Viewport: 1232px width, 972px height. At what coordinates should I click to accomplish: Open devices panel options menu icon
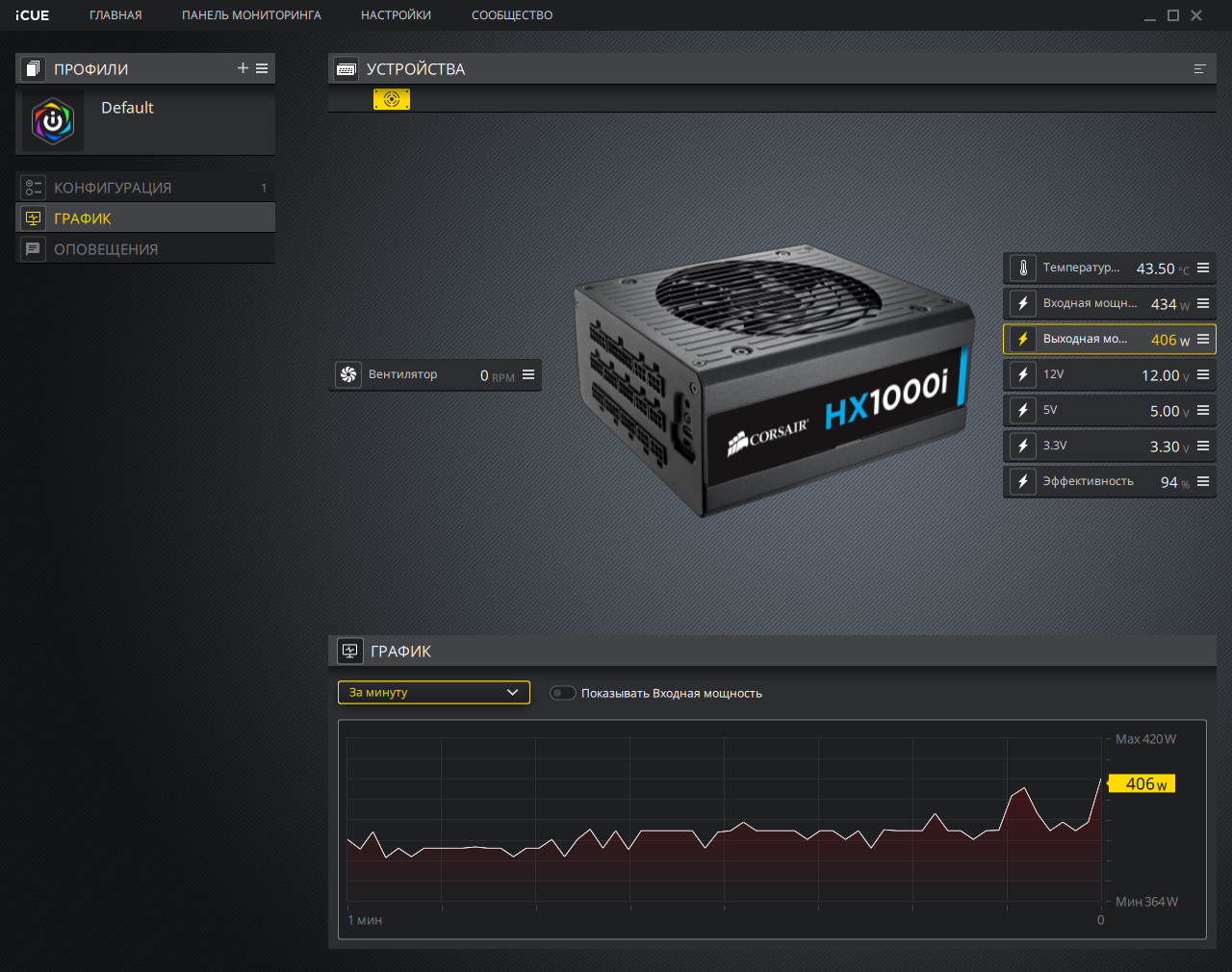coord(1199,69)
